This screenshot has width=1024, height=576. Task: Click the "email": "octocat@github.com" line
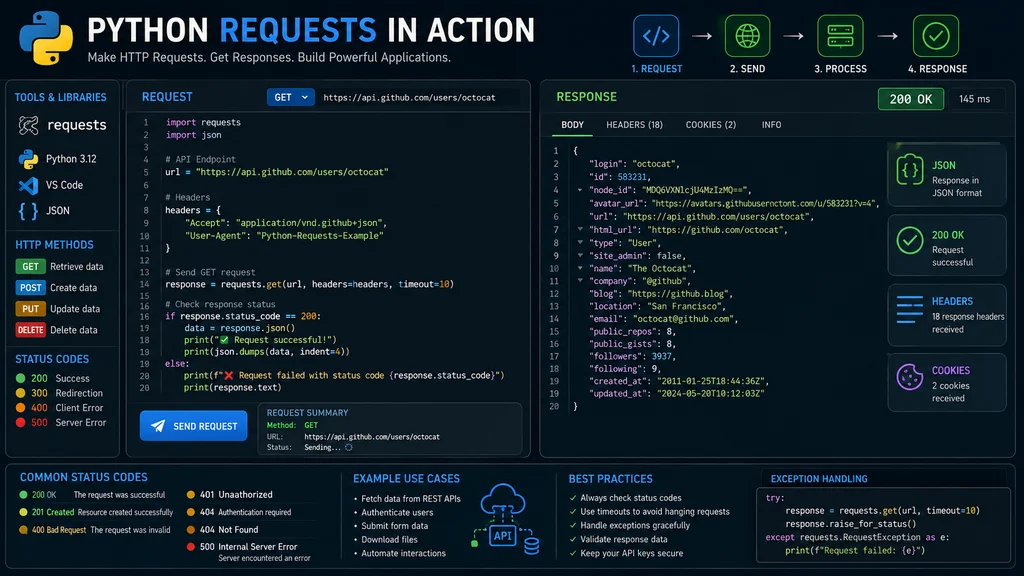(x=664, y=319)
